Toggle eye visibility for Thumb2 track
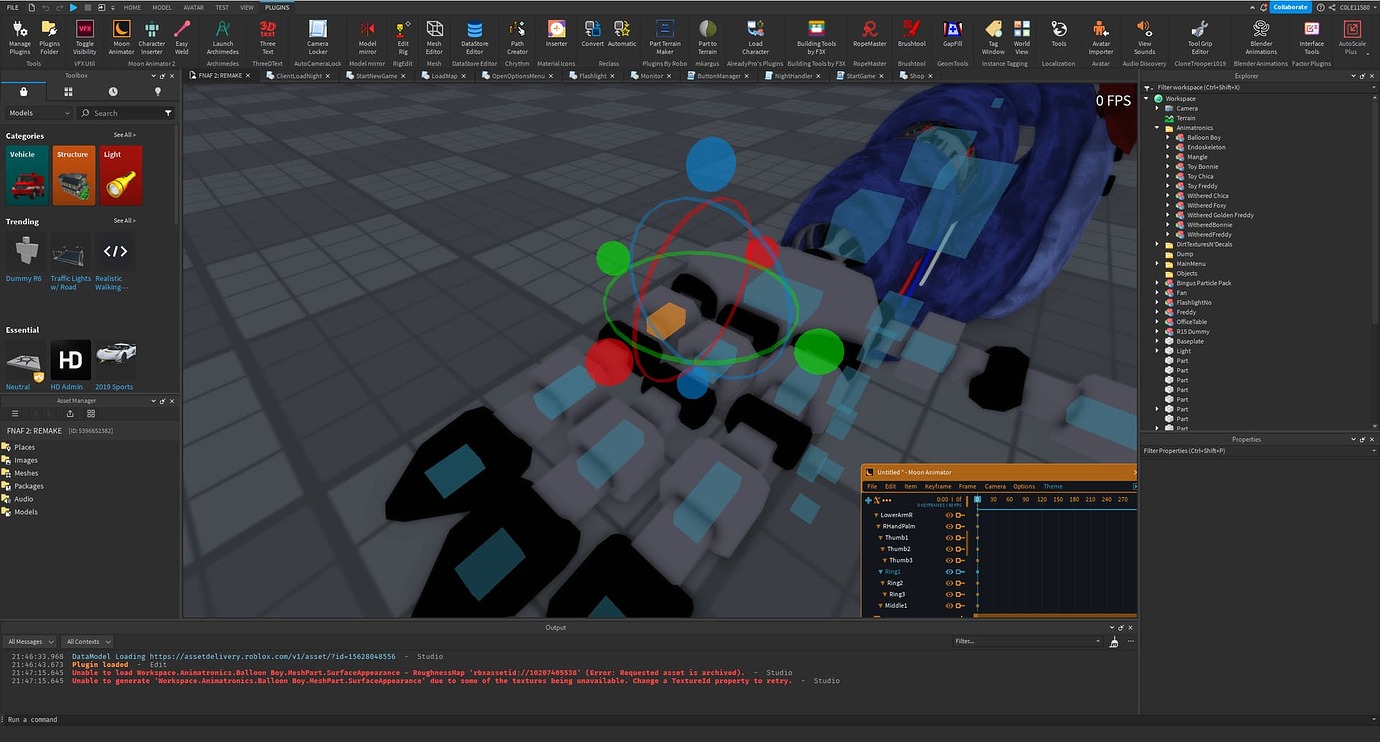This screenshot has height=742, width=1380. [949, 549]
